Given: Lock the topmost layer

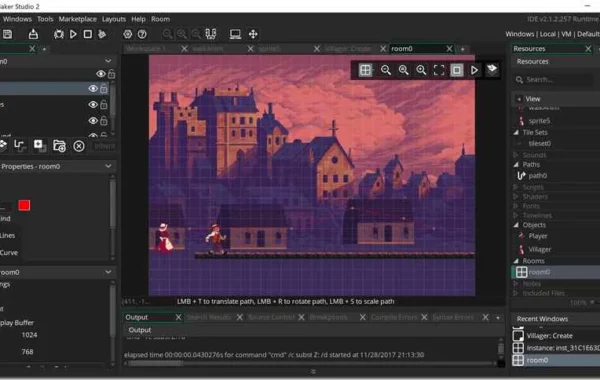Looking at the screenshot, I should (x=111, y=73).
